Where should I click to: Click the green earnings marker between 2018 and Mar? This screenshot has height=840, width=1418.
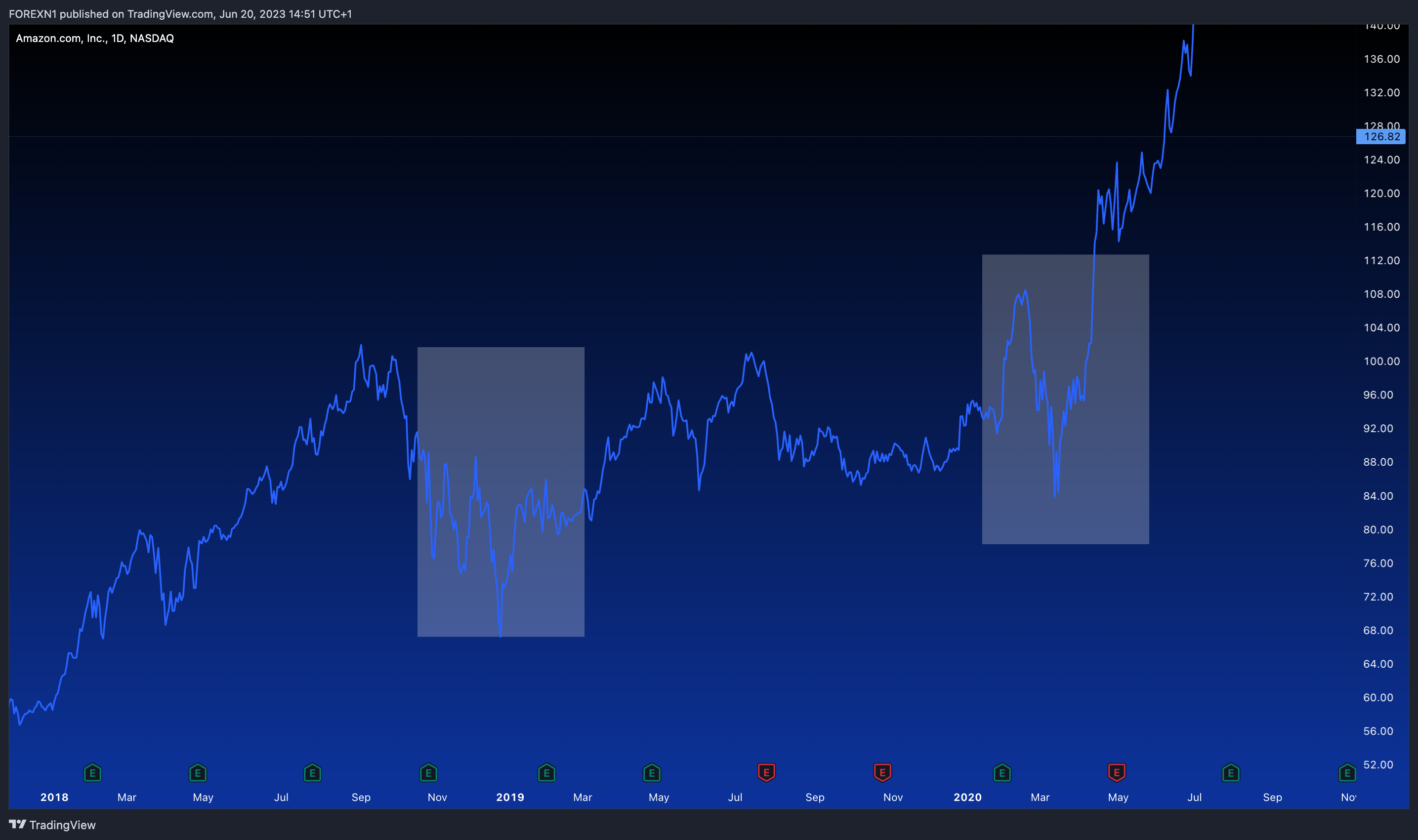(x=92, y=773)
